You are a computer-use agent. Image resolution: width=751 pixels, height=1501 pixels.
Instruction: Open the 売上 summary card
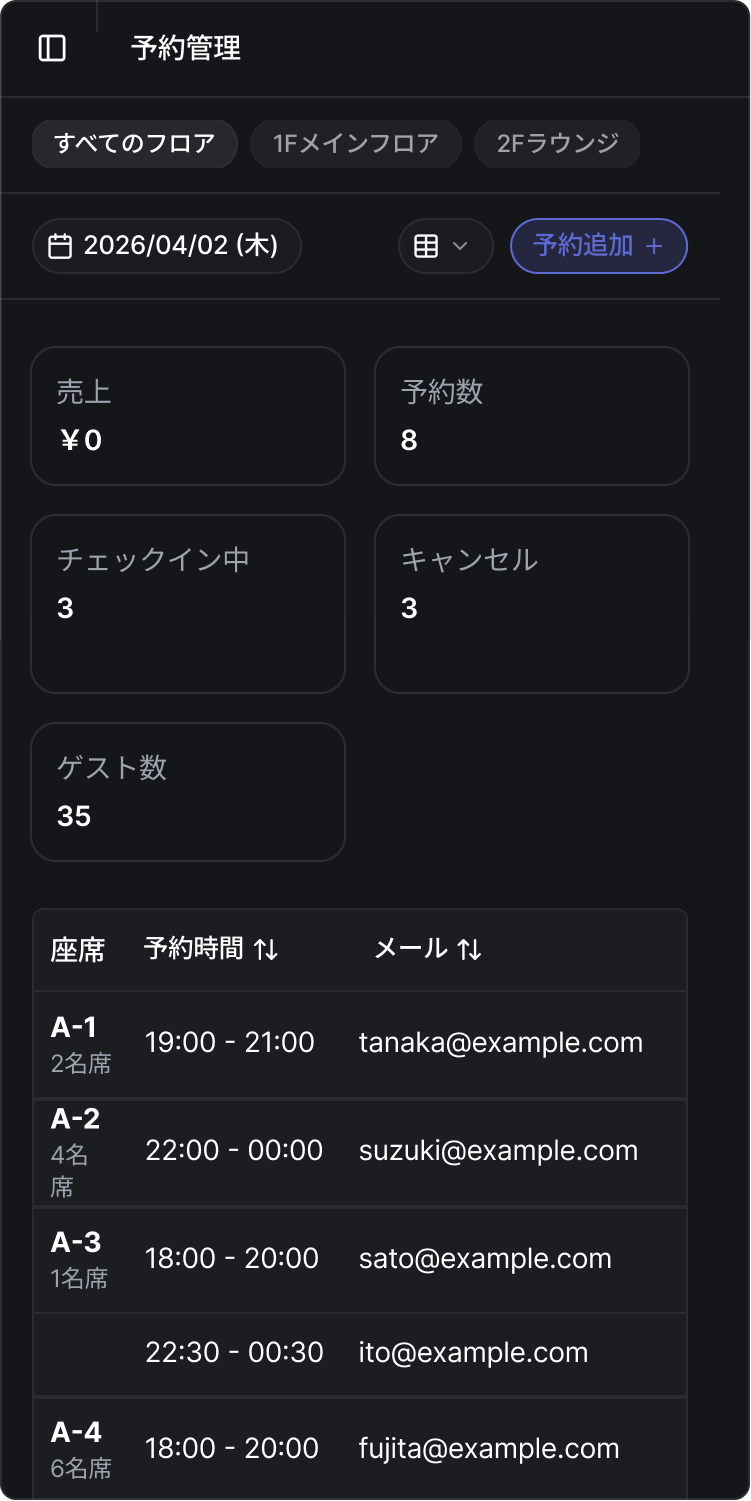188,416
